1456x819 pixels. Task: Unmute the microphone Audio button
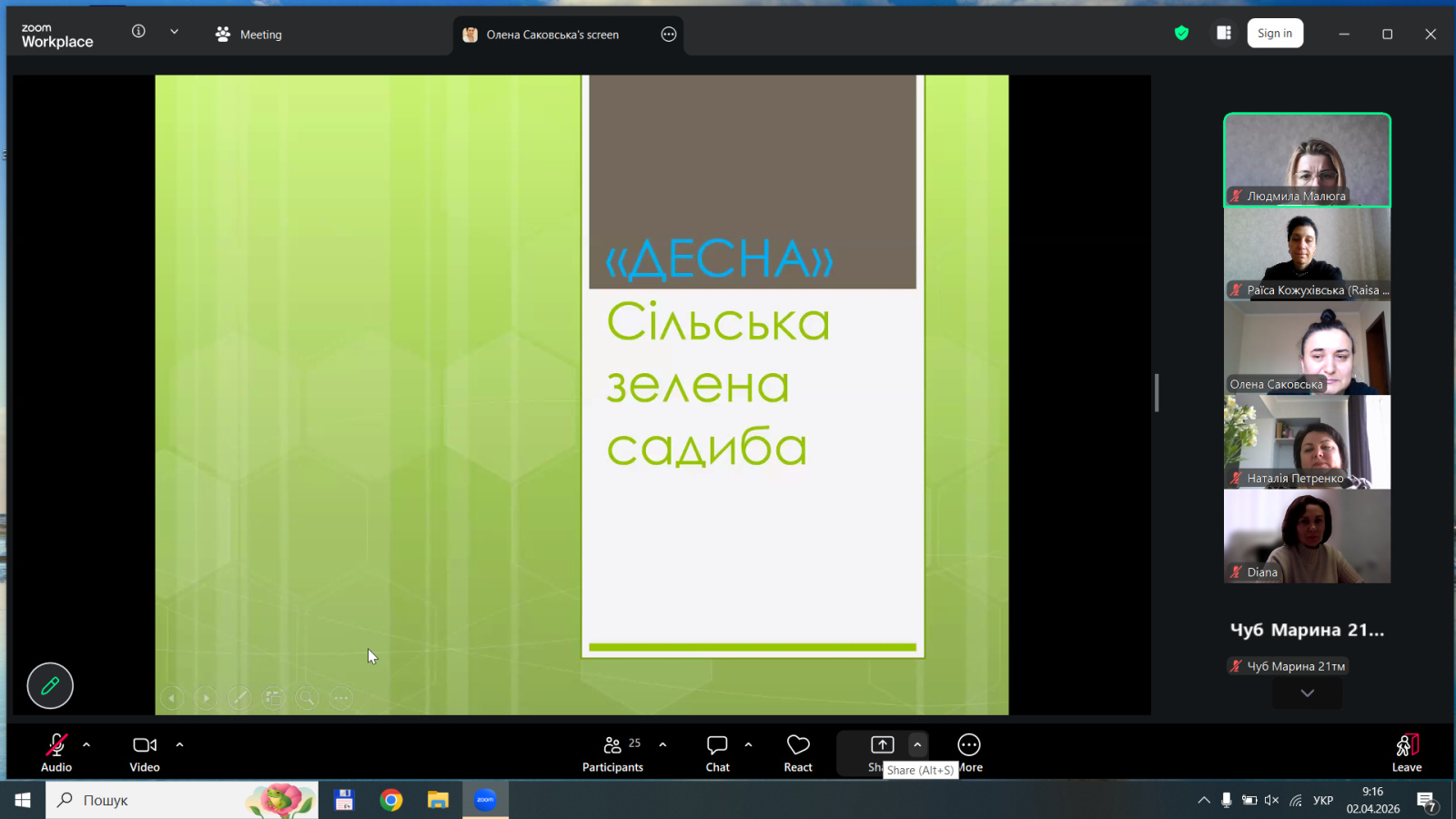[56, 753]
